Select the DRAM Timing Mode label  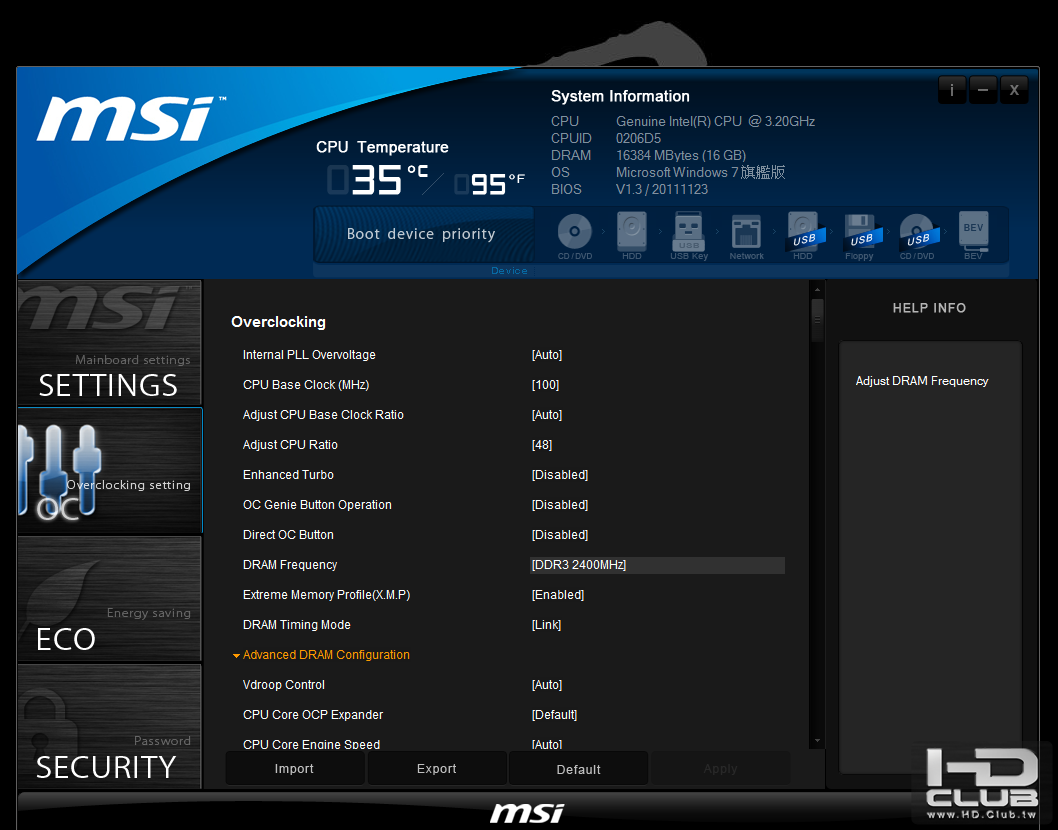click(x=296, y=625)
